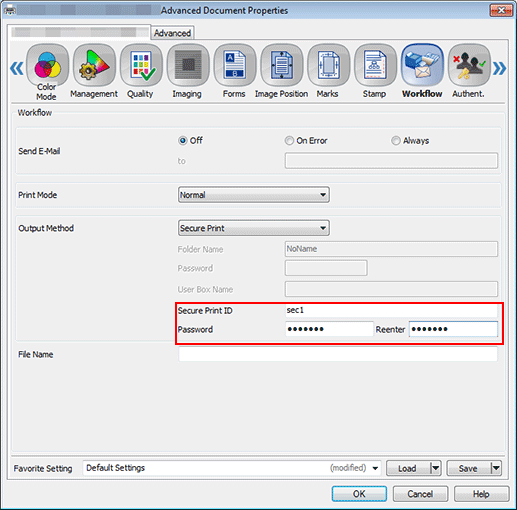Open the Output Method Secure Print dropdown
Viewport: 517px width, 510px height.
pyautogui.click(x=254, y=228)
